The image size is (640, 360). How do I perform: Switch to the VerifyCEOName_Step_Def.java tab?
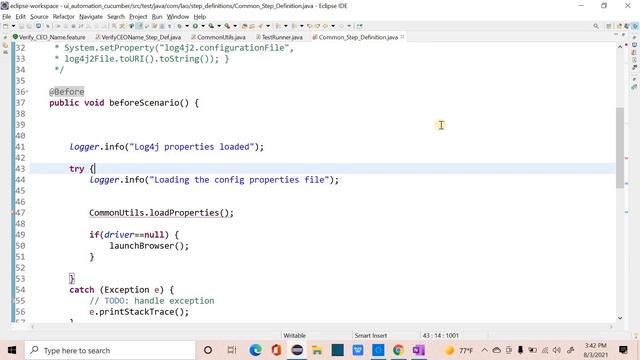point(138,37)
